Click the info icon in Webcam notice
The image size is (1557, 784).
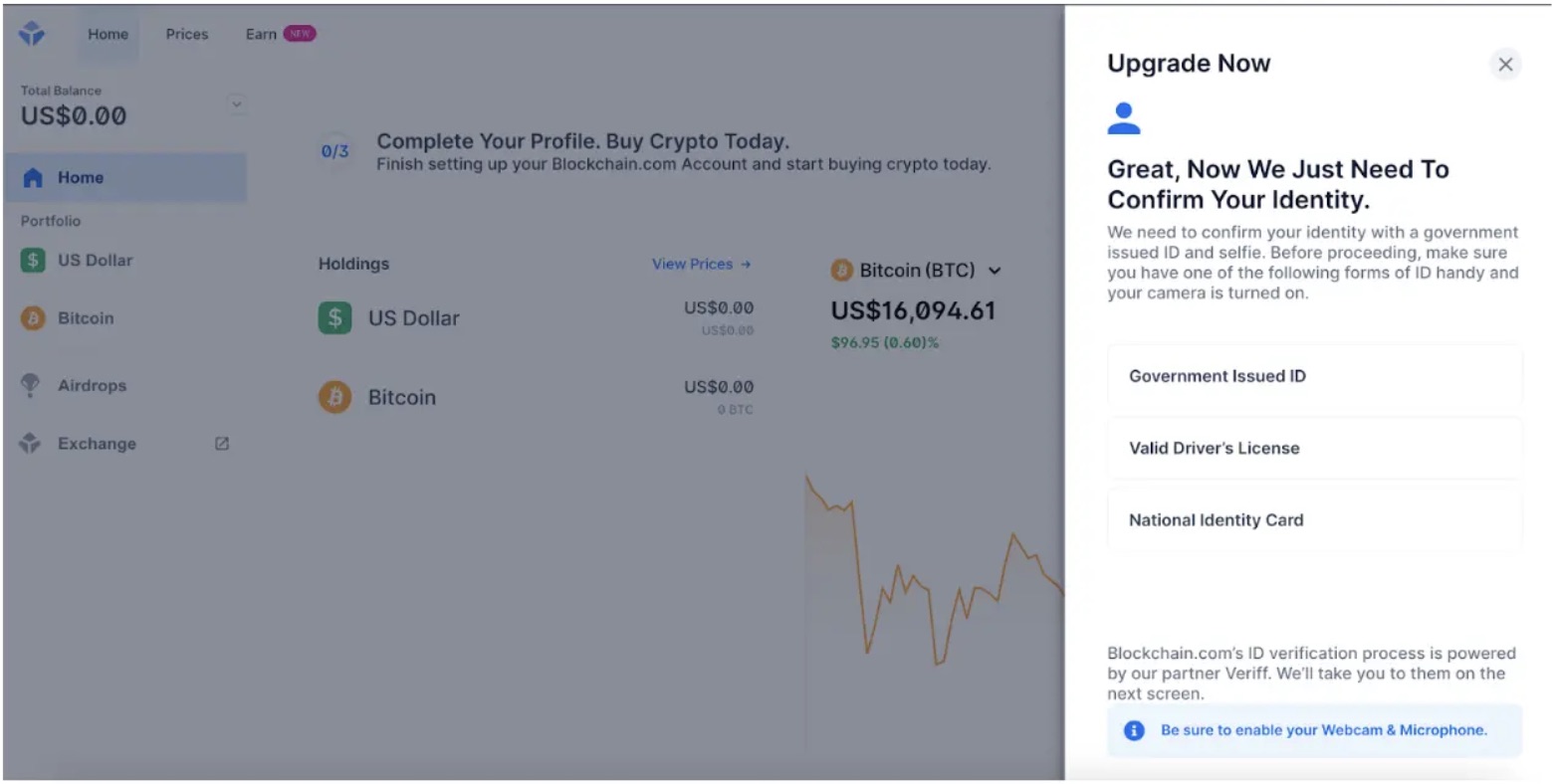[1134, 730]
